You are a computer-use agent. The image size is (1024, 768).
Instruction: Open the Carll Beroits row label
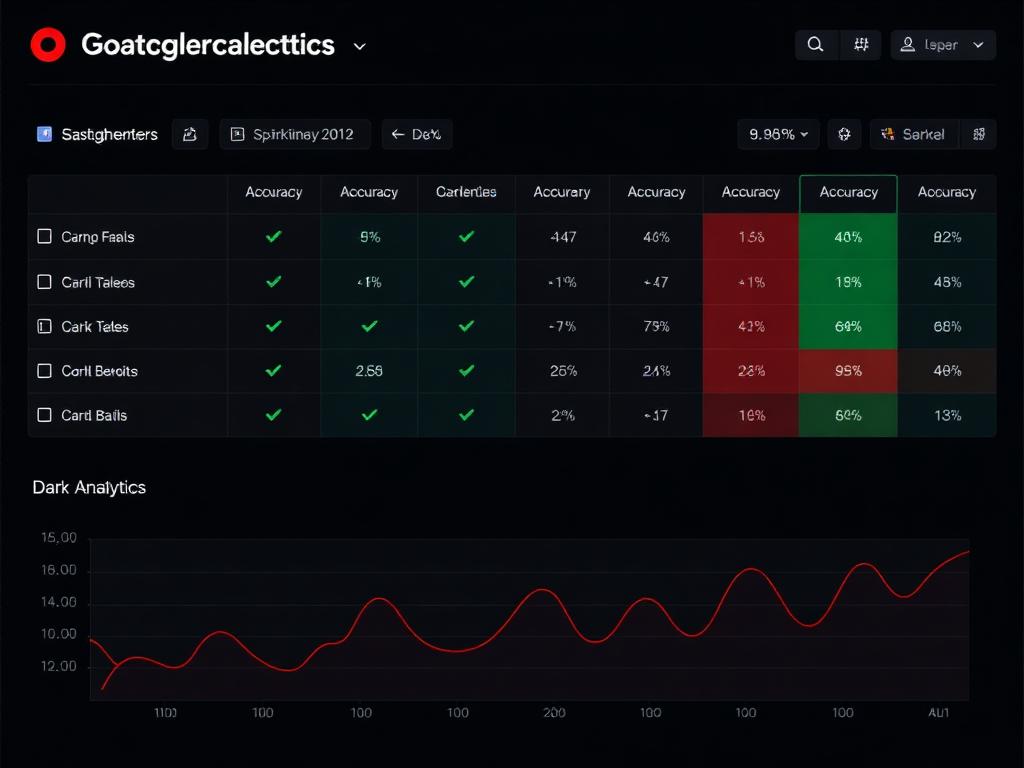99,371
